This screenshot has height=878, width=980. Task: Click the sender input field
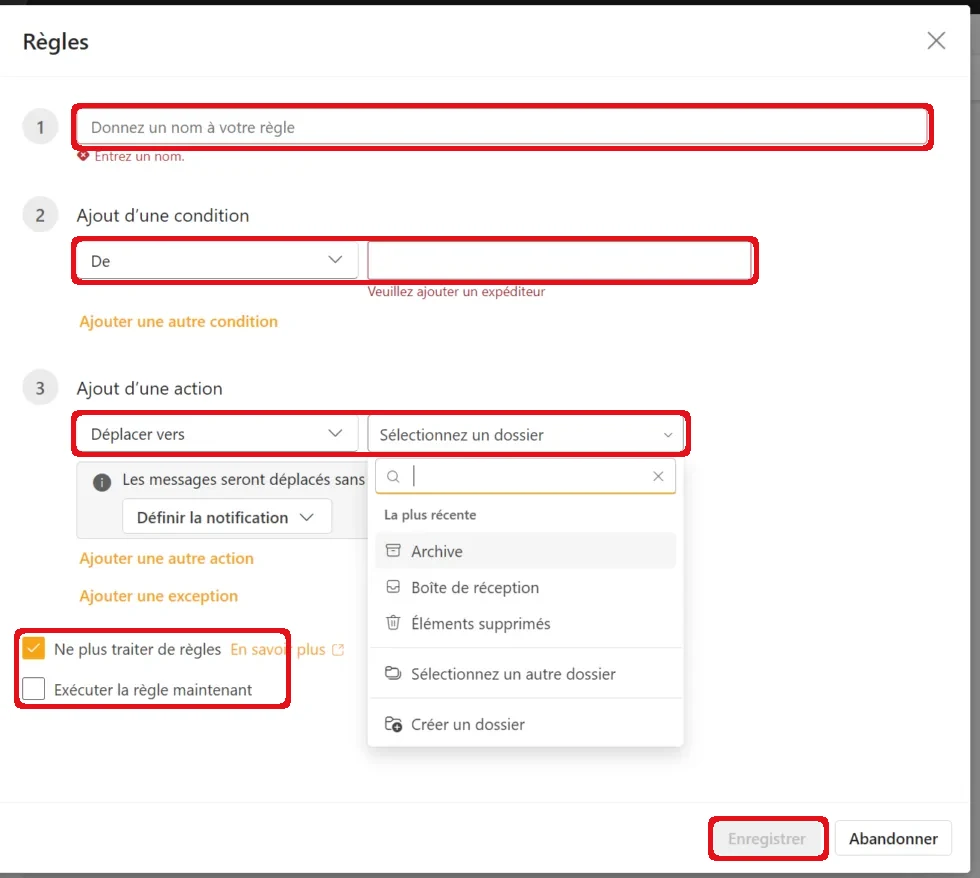point(559,261)
